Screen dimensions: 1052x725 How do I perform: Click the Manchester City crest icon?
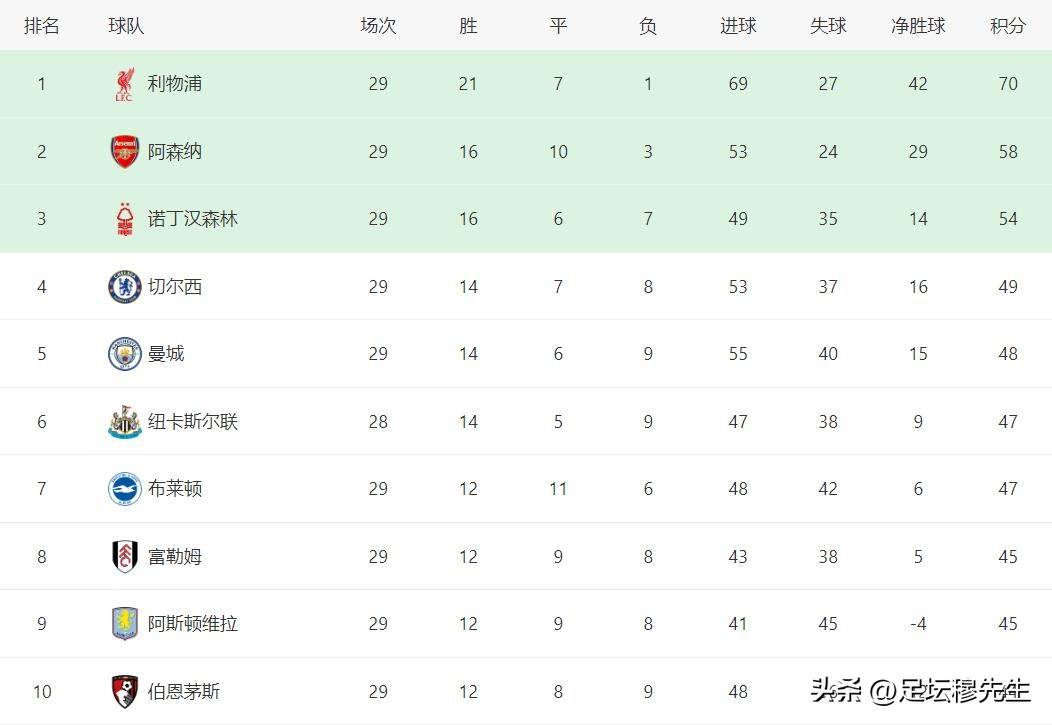point(124,354)
